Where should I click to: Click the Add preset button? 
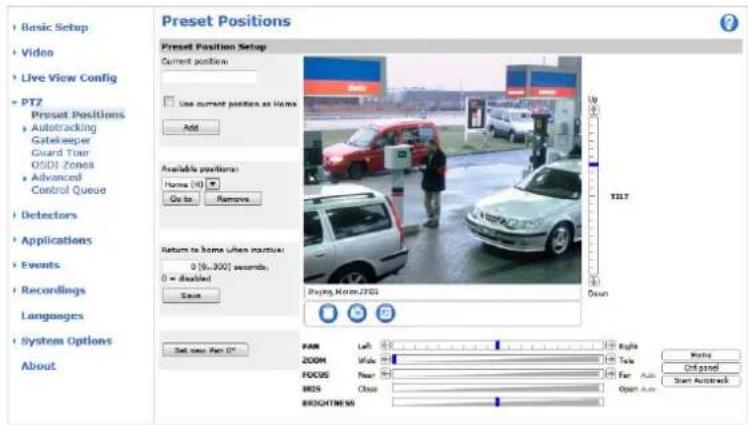191,127
